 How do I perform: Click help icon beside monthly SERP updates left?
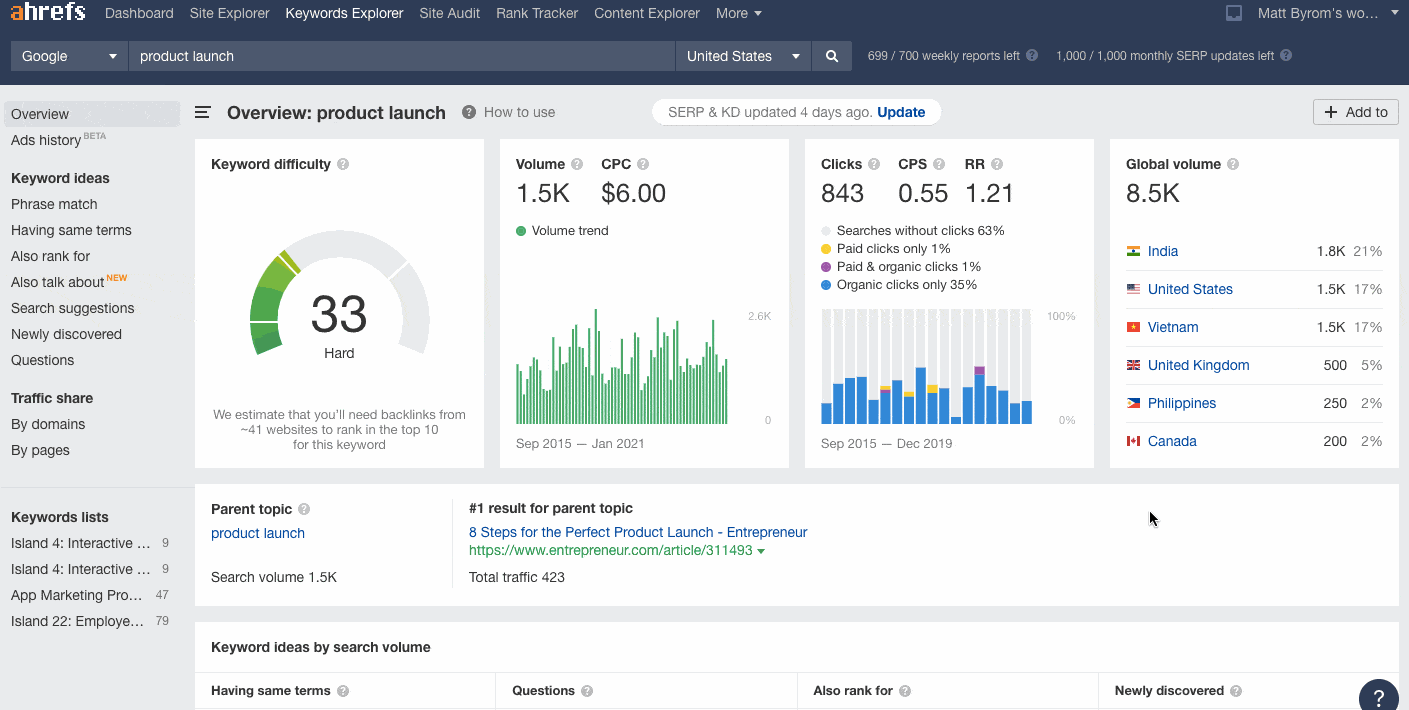(x=1286, y=56)
